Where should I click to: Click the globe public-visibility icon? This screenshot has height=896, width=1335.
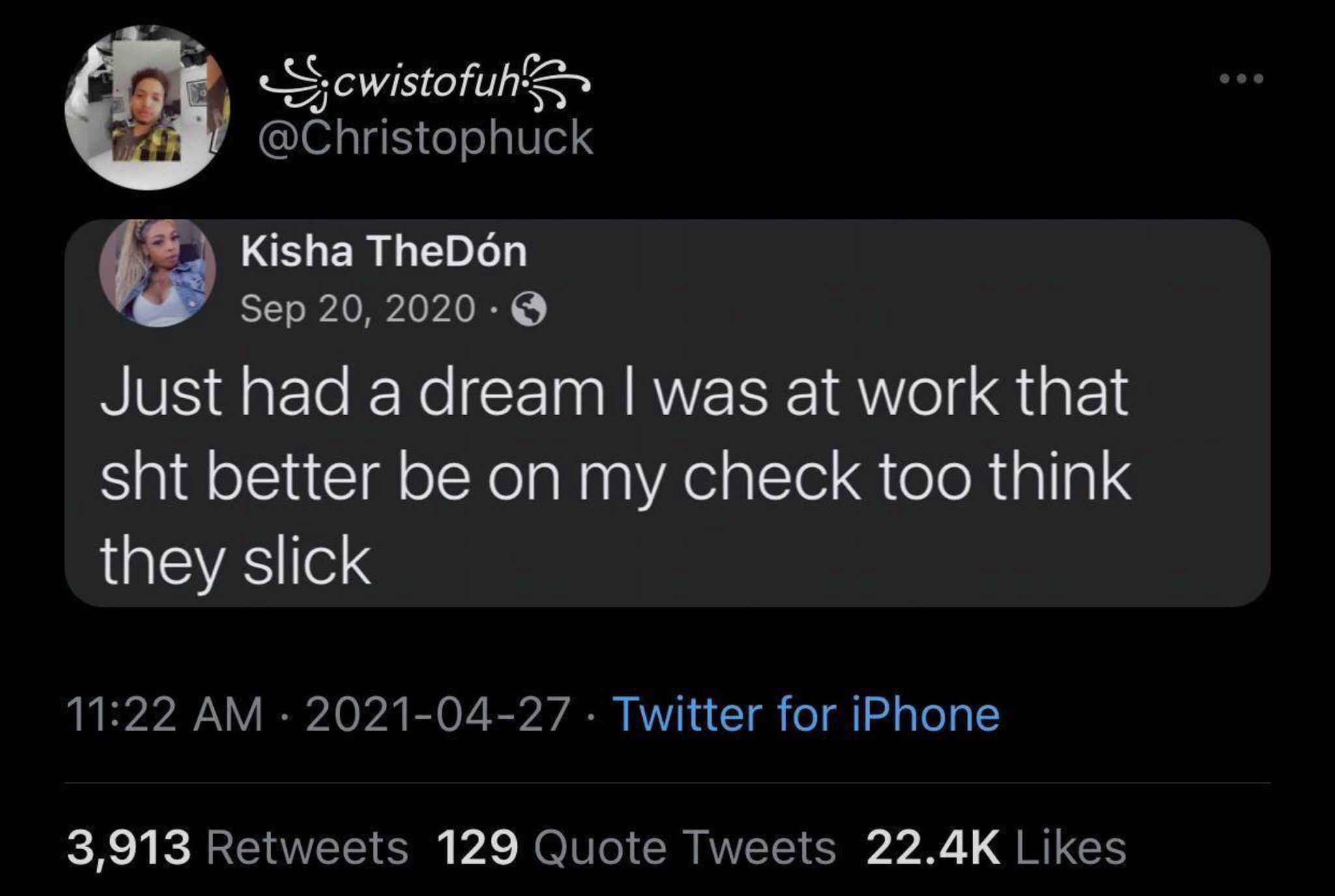(529, 310)
